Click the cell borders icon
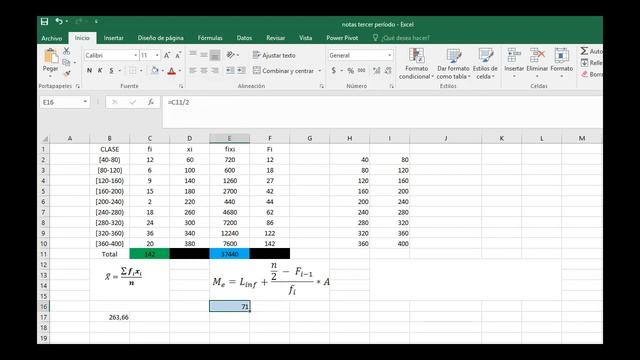 click(133, 71)
